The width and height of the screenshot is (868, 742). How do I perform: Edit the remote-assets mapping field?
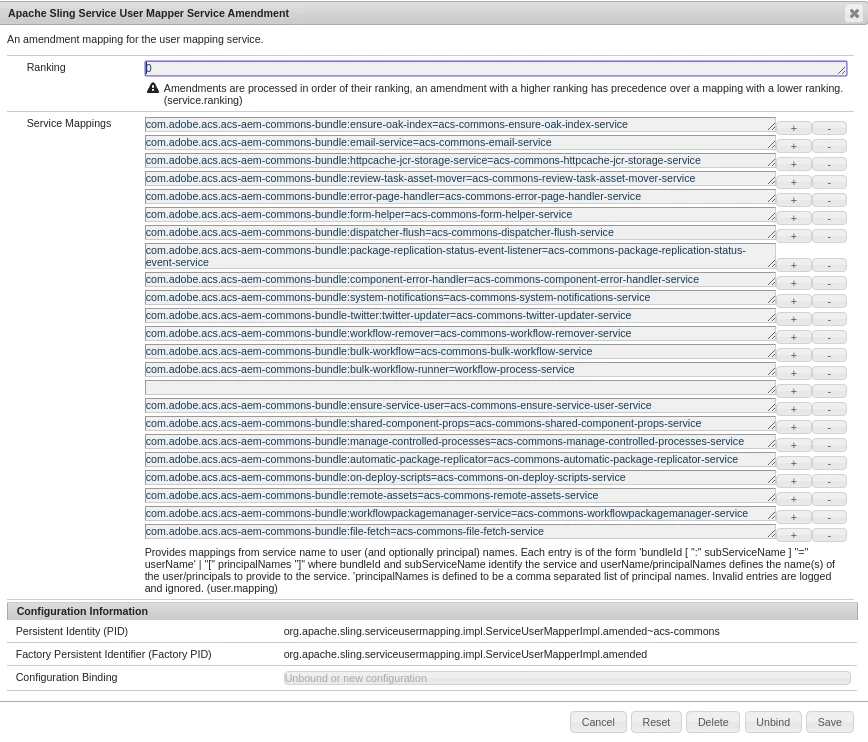coord(460,496)
